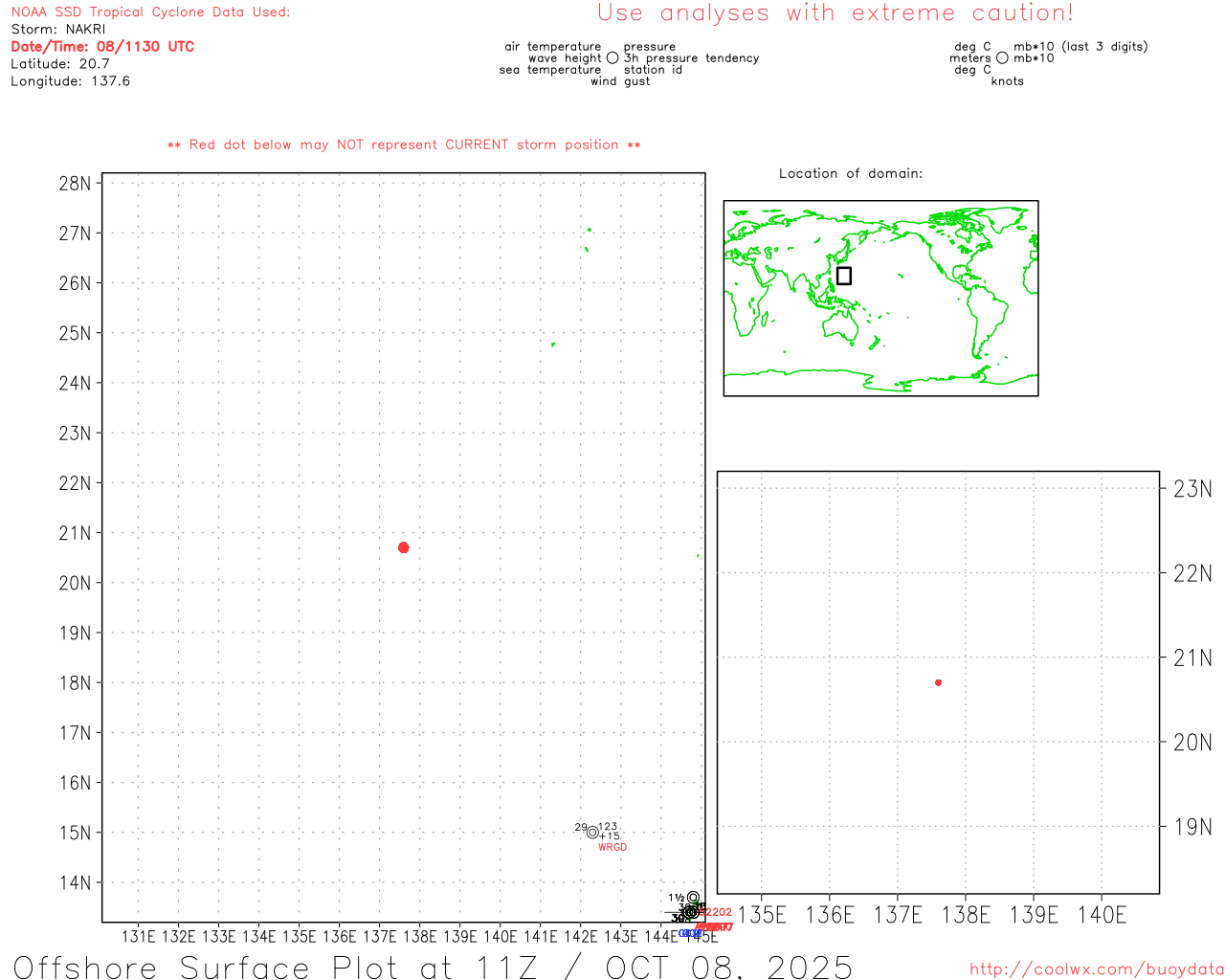Click the 'air temperature' legend label
Viewport: 1225px width, 980px height.
coord(553,47)
